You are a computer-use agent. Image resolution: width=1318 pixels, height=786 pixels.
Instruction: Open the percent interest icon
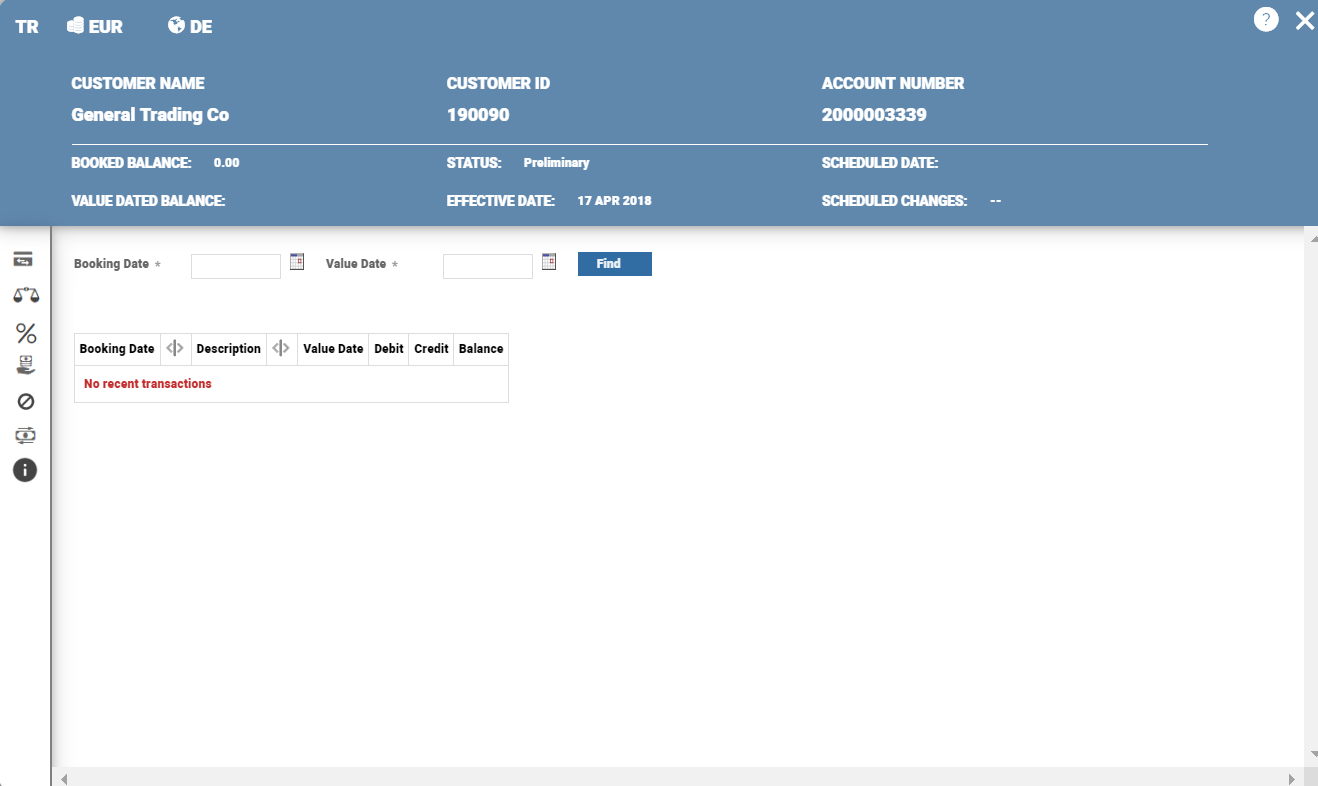click(25, 333)
